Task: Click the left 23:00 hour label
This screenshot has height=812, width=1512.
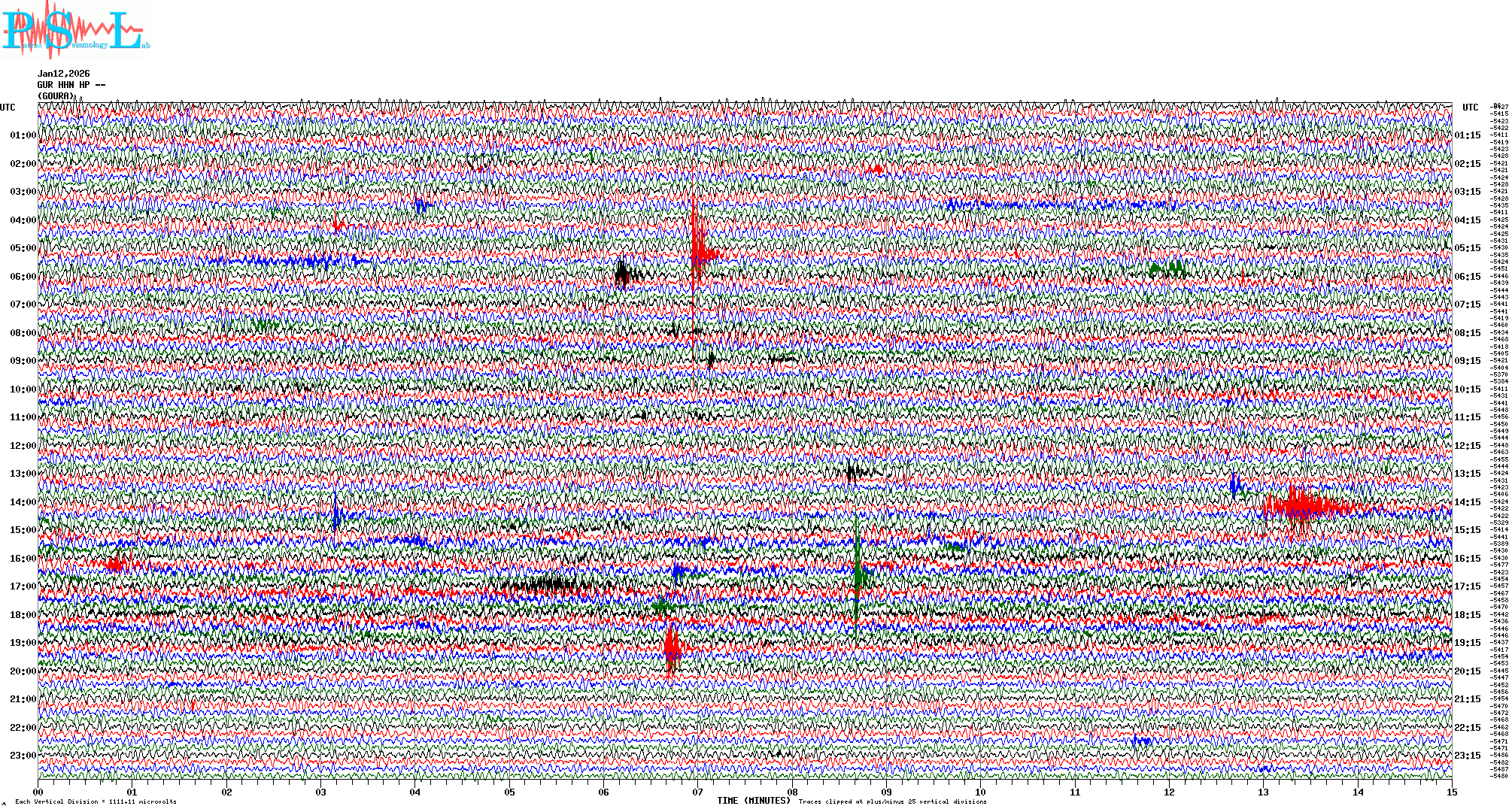Action: pos(23,756)
